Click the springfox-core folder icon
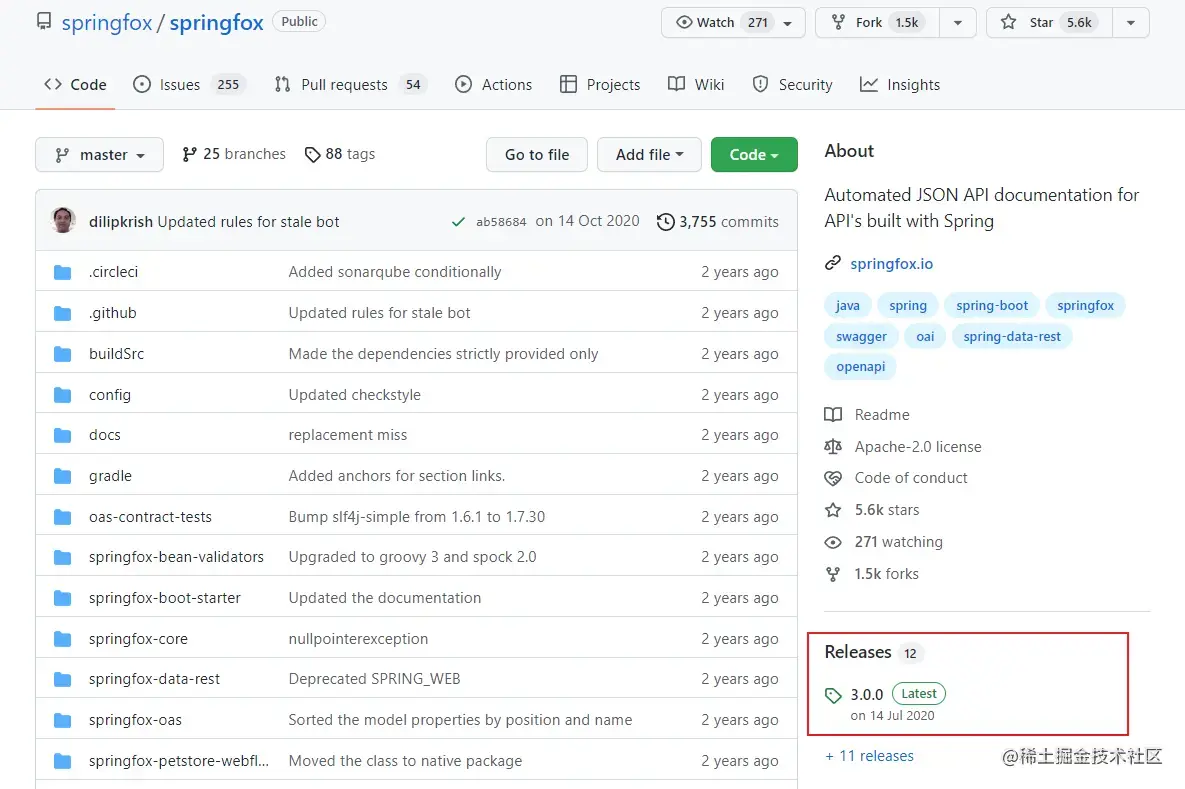This screenshot has width=1185, height=789. [x=63, y=639]
